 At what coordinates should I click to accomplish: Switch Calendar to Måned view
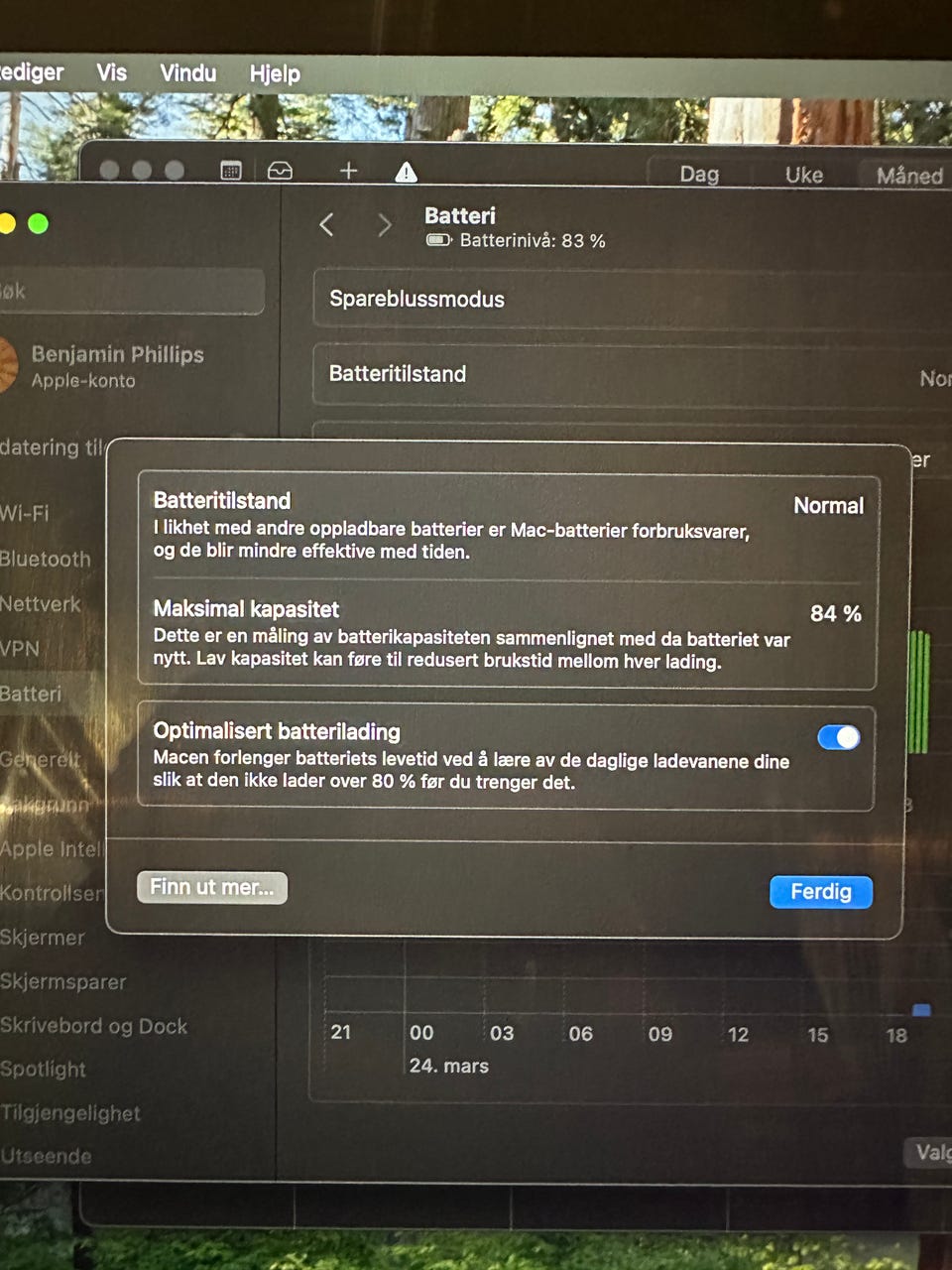(909, 176)
